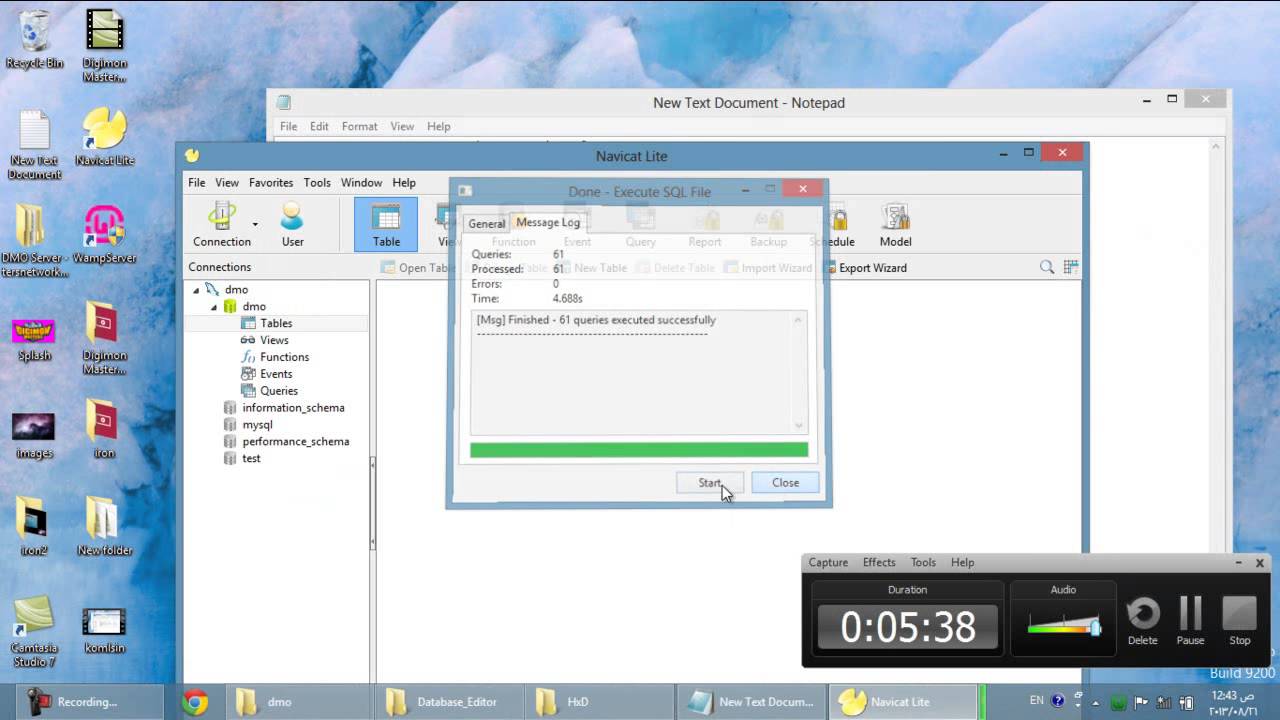Open the Notepad Edit menu
This screenshot has width=1280, height=720.
pos(319,127)
